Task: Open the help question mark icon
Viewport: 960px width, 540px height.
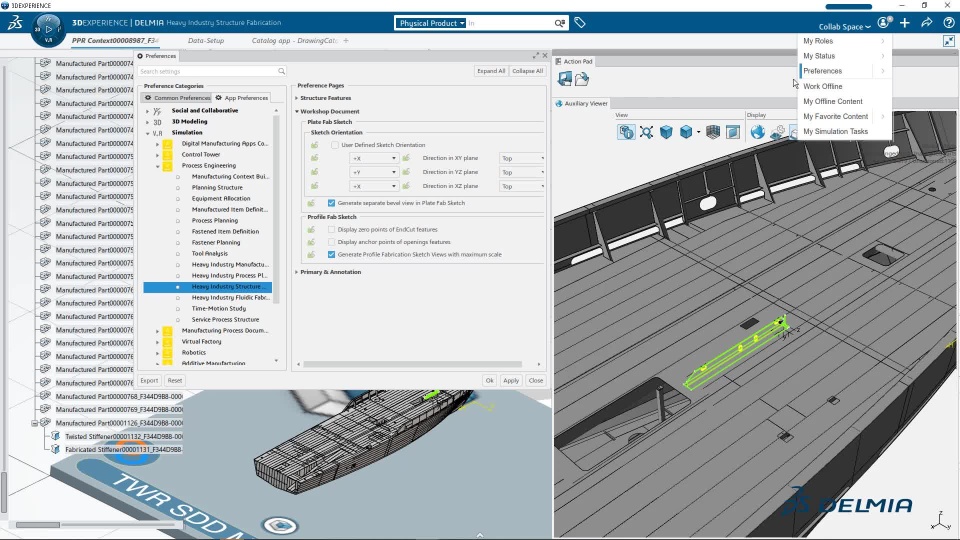Action: pyautogui.click(x=948, y=23)
